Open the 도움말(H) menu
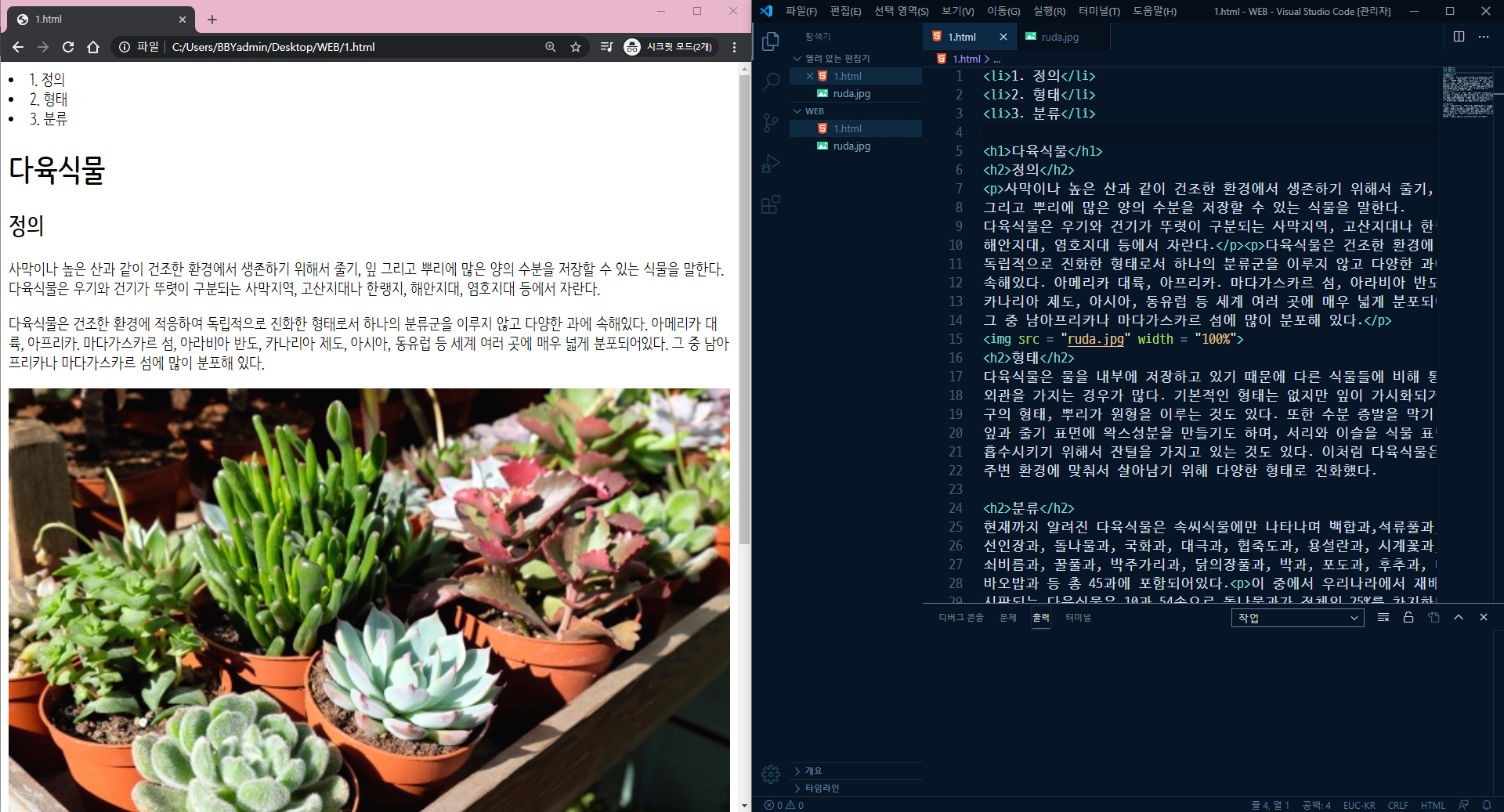 1155,11
